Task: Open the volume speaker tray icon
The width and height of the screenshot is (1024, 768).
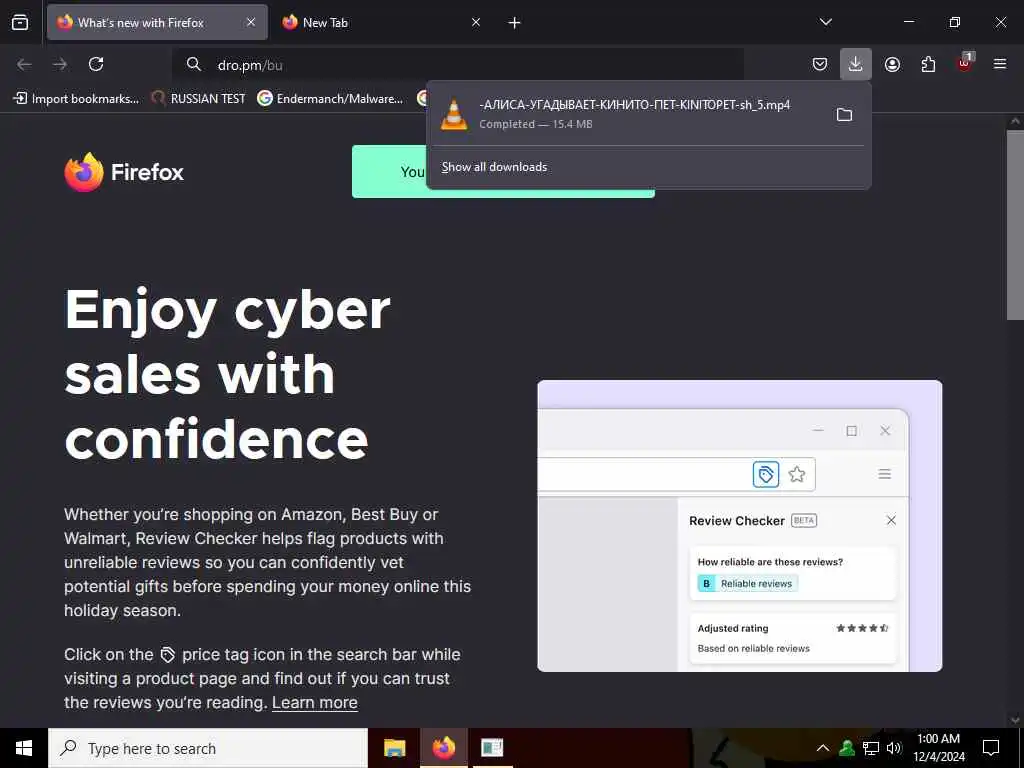Action: pyautogui.click(x=894, y=748)
